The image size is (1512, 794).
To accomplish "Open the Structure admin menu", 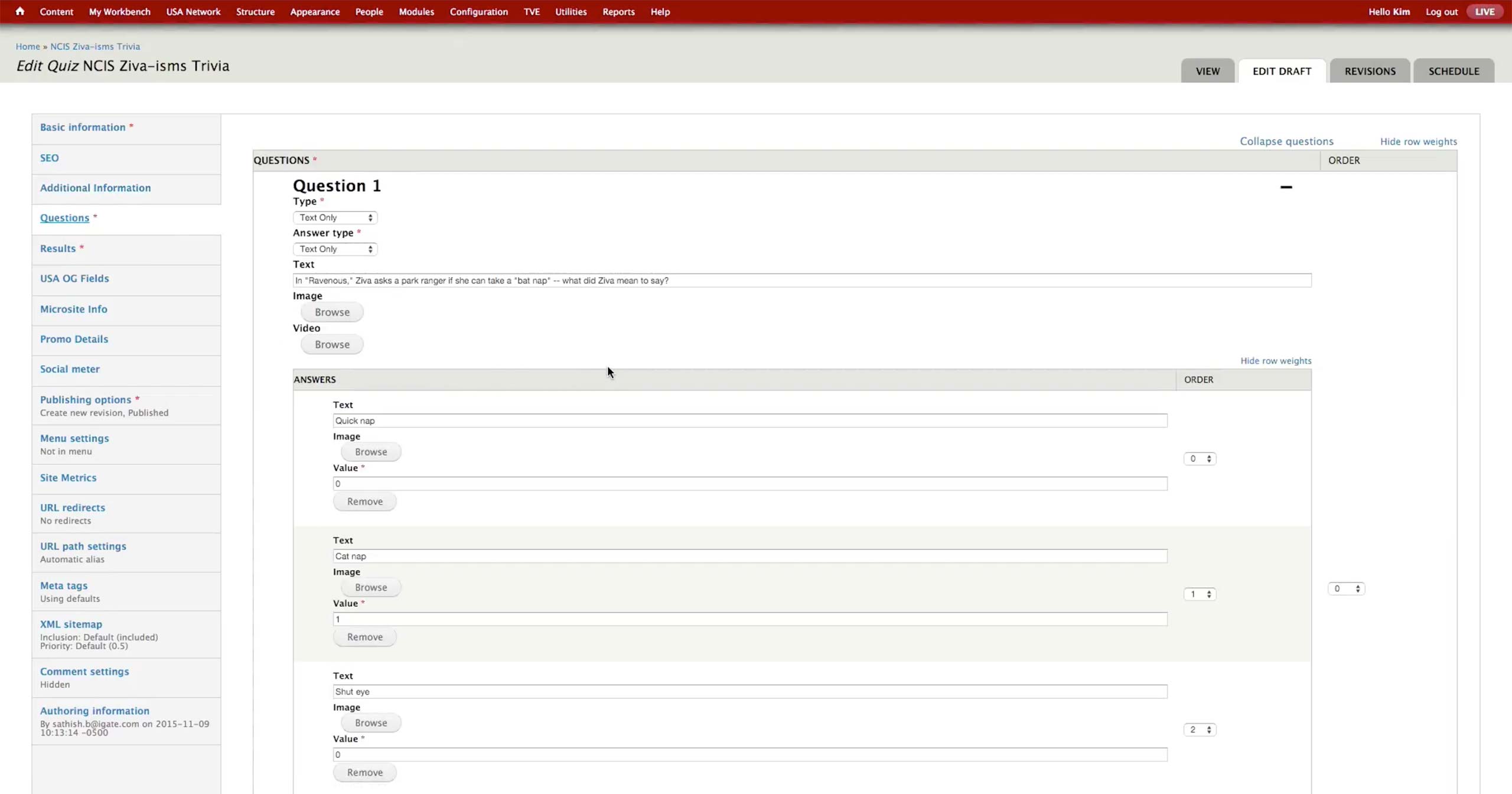I will point(255,12).
